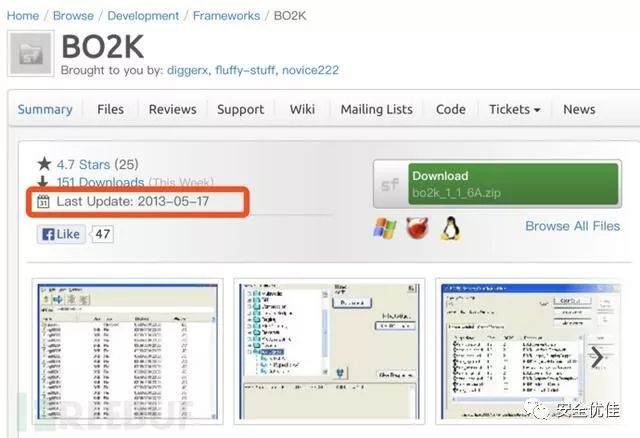
Task: Click the BSD daemon platform icon
Action: coord(417,228)
